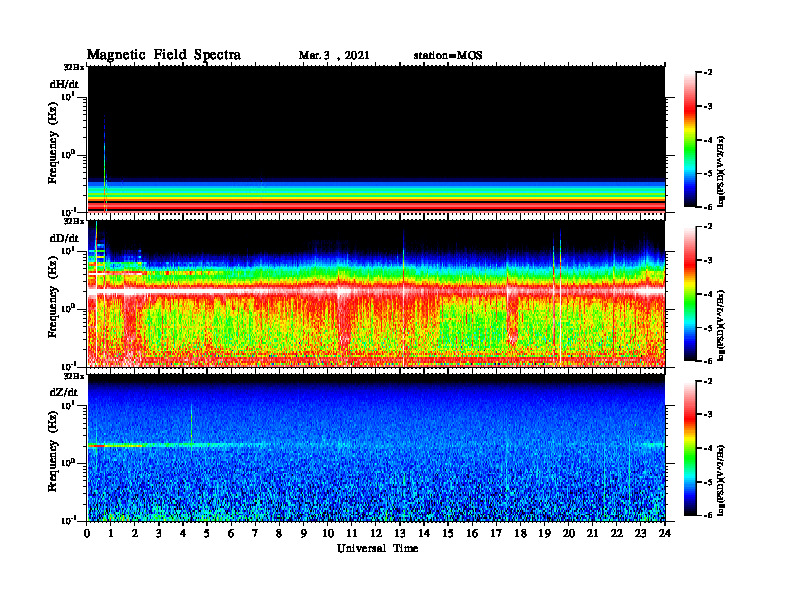Click the "6" hour tick label
Viewport: 792px width, 612px height.
click(231, 533)
